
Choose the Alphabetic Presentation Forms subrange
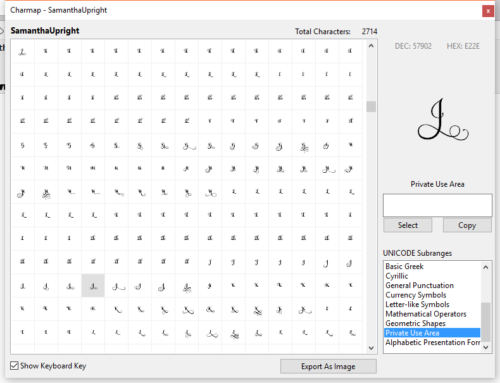[432, 342]
